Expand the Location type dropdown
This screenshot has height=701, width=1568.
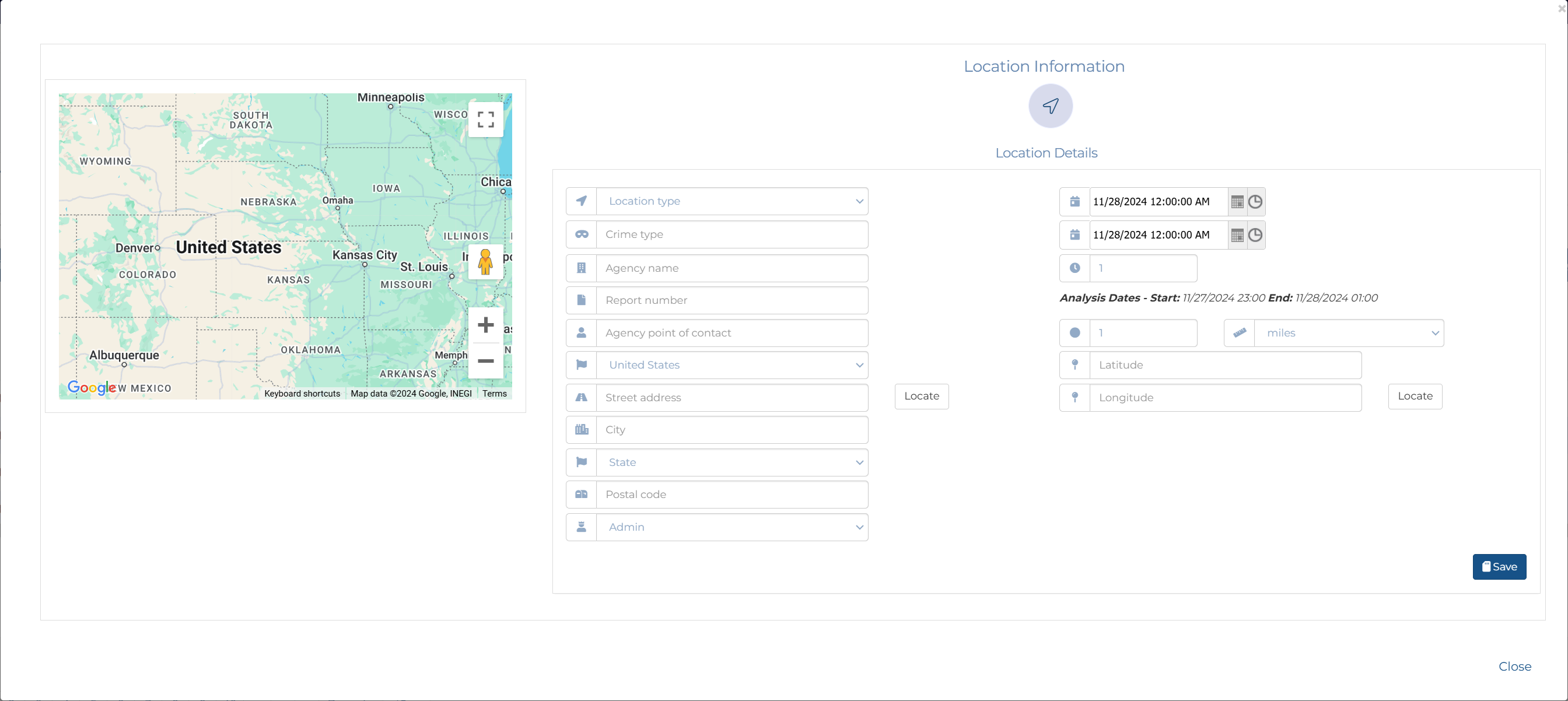pos(731,201)
